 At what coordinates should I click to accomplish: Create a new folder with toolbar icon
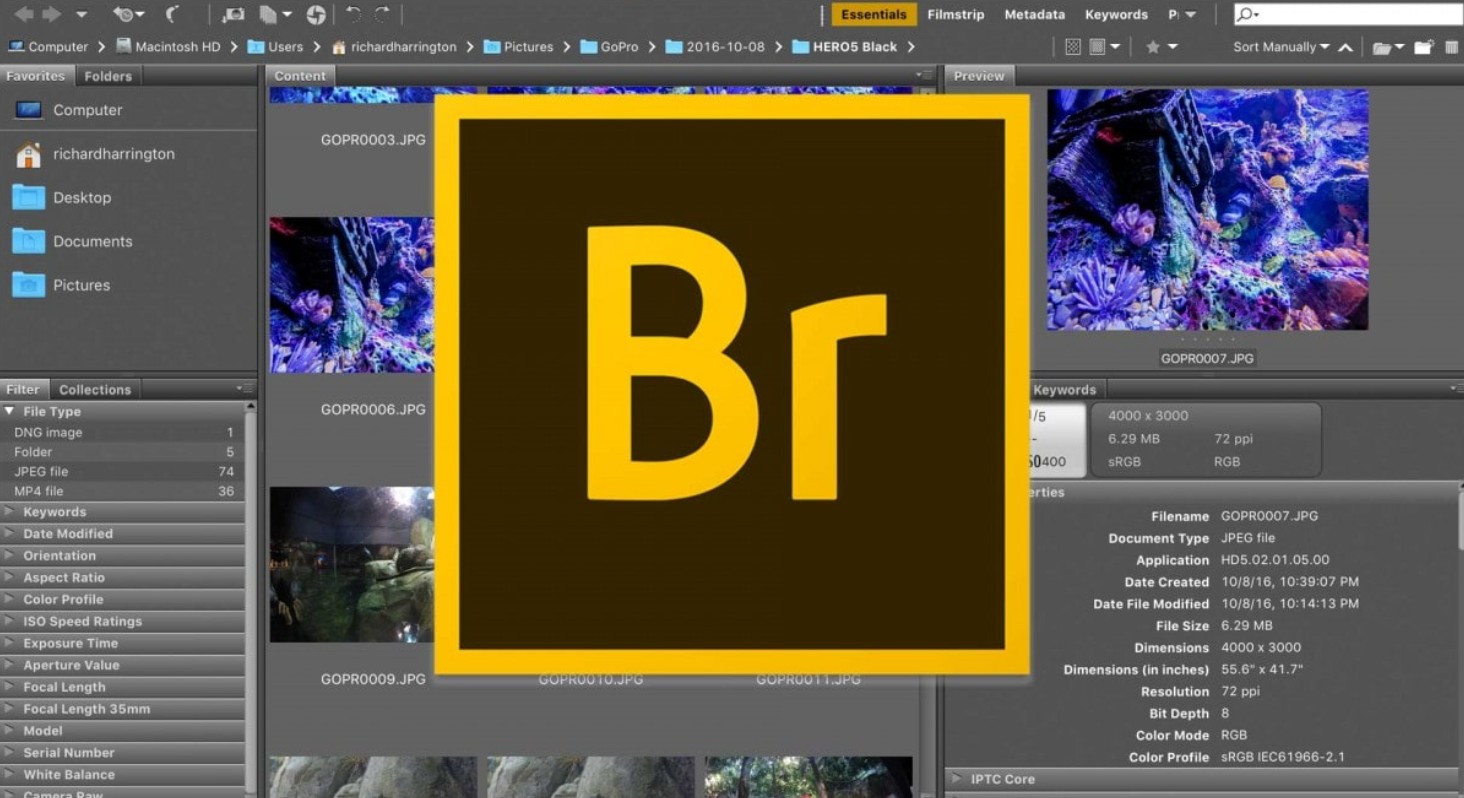1424,47
